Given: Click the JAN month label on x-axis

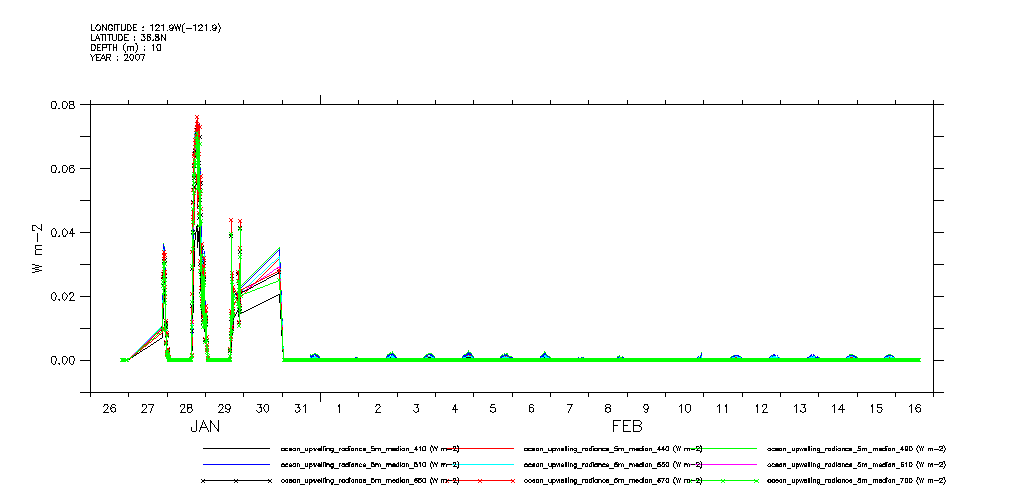Looking at the screenshot, I should point(205,427).
